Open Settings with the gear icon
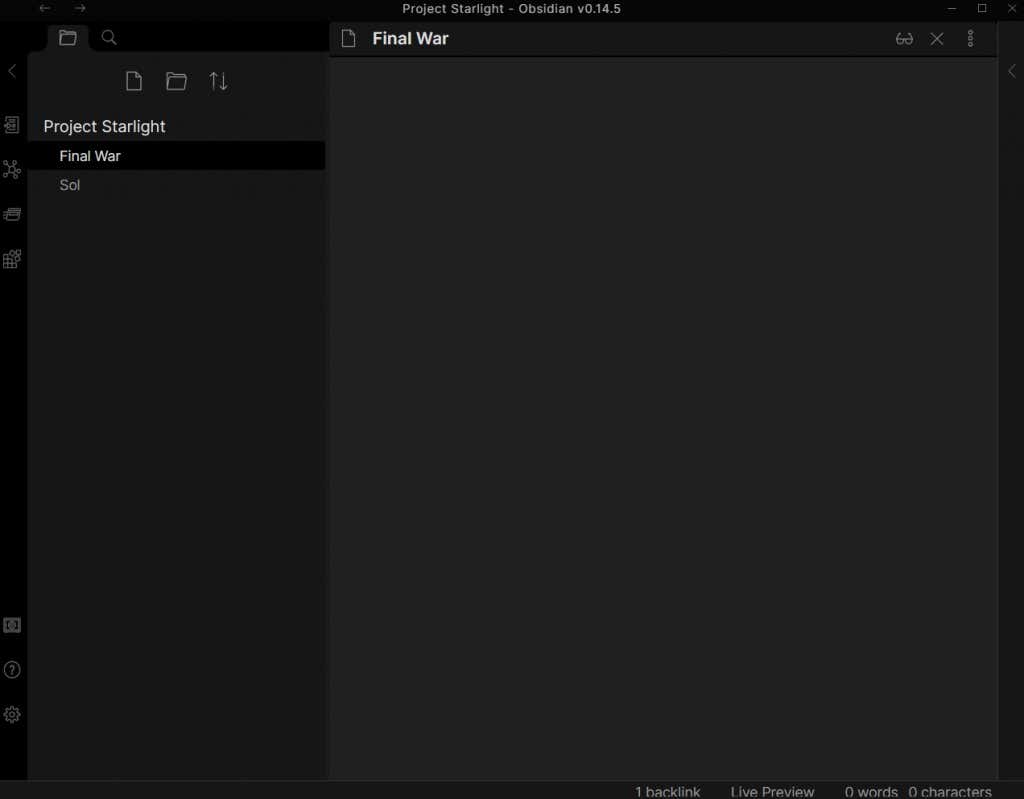 point(12,715)
